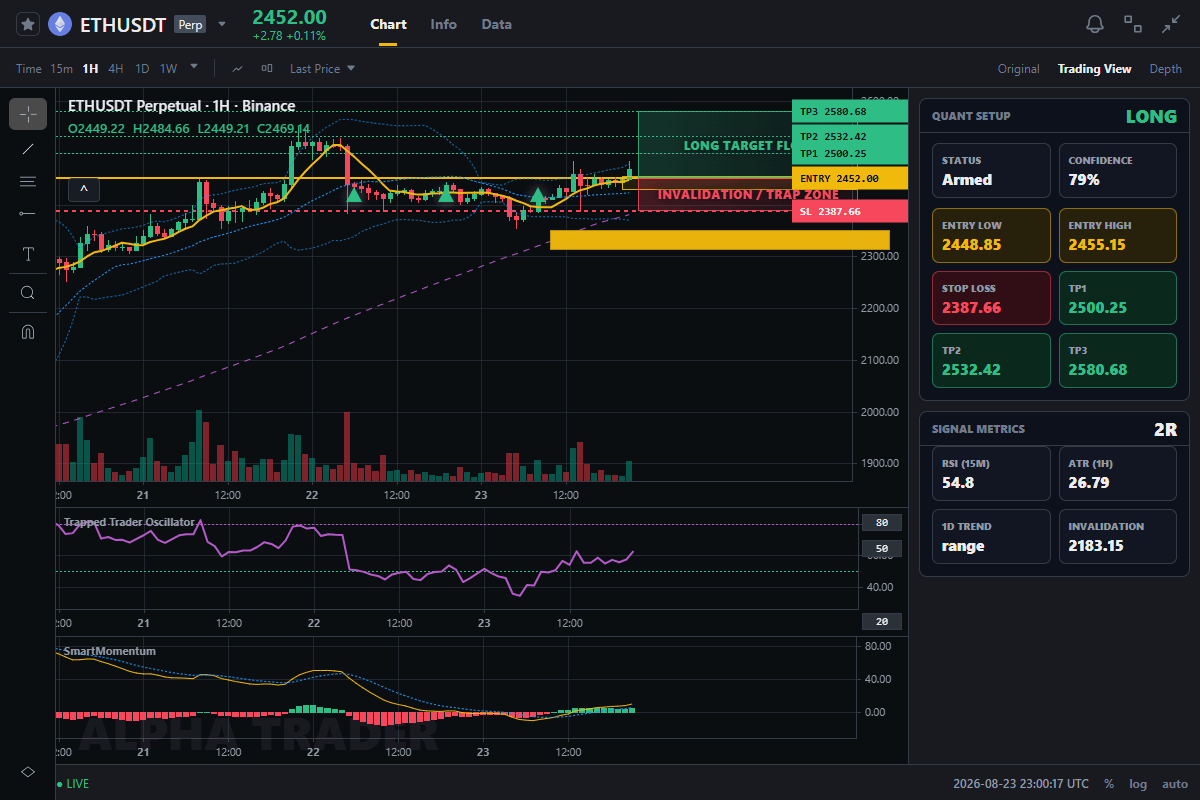Click the Trapped Trader Oscillator label
The width and height of the screenshot is (1200, 800).
click(x=129, y=522)
